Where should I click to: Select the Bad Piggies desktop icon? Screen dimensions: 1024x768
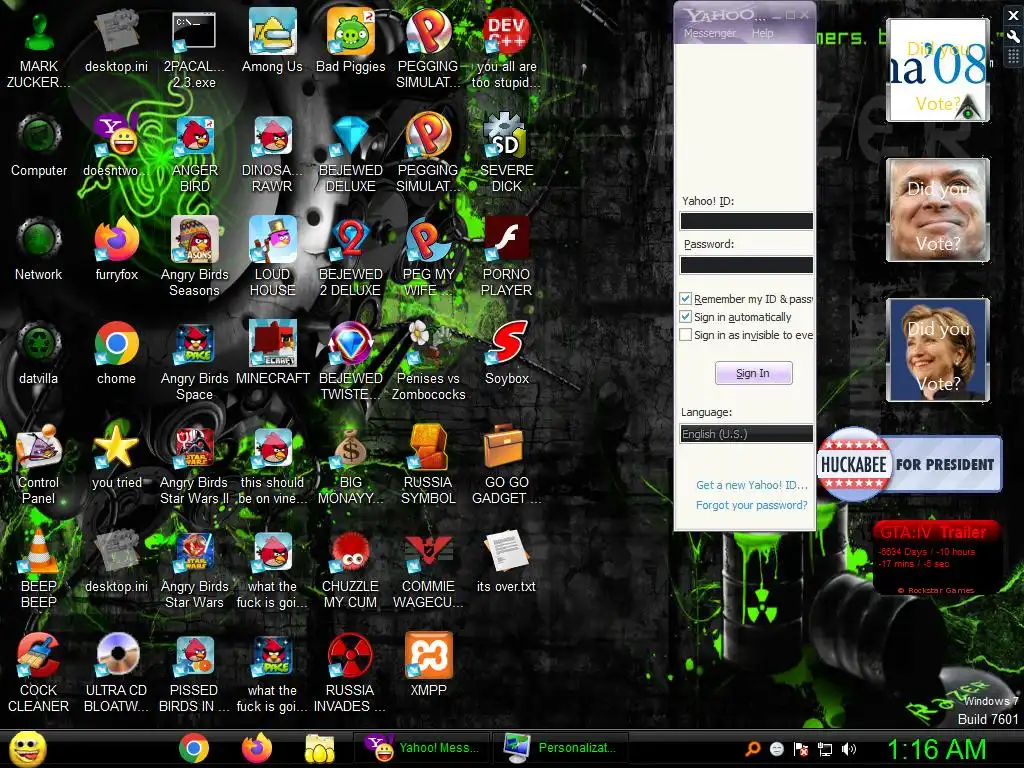(x=351, y=40)
